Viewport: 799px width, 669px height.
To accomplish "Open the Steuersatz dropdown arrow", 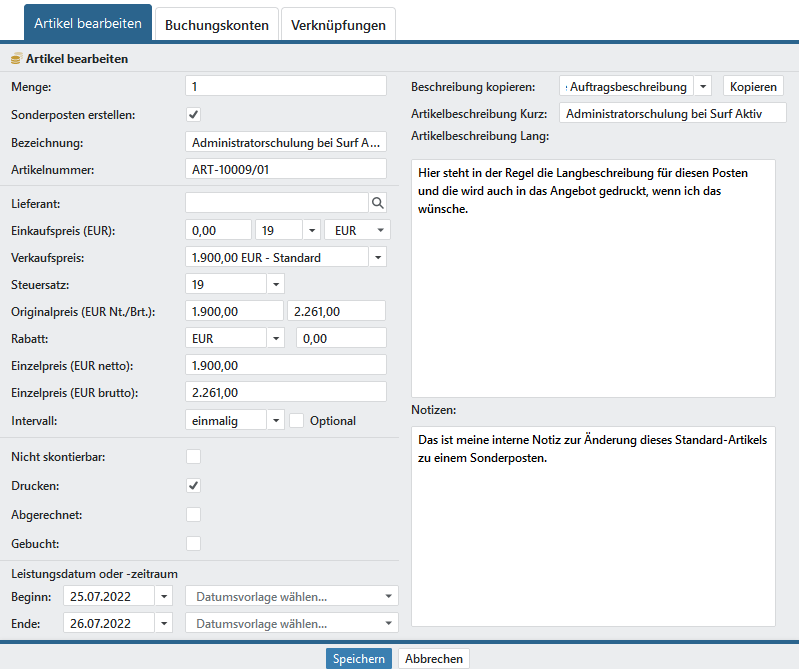I will pyautogui.click(x=276, y=284).
